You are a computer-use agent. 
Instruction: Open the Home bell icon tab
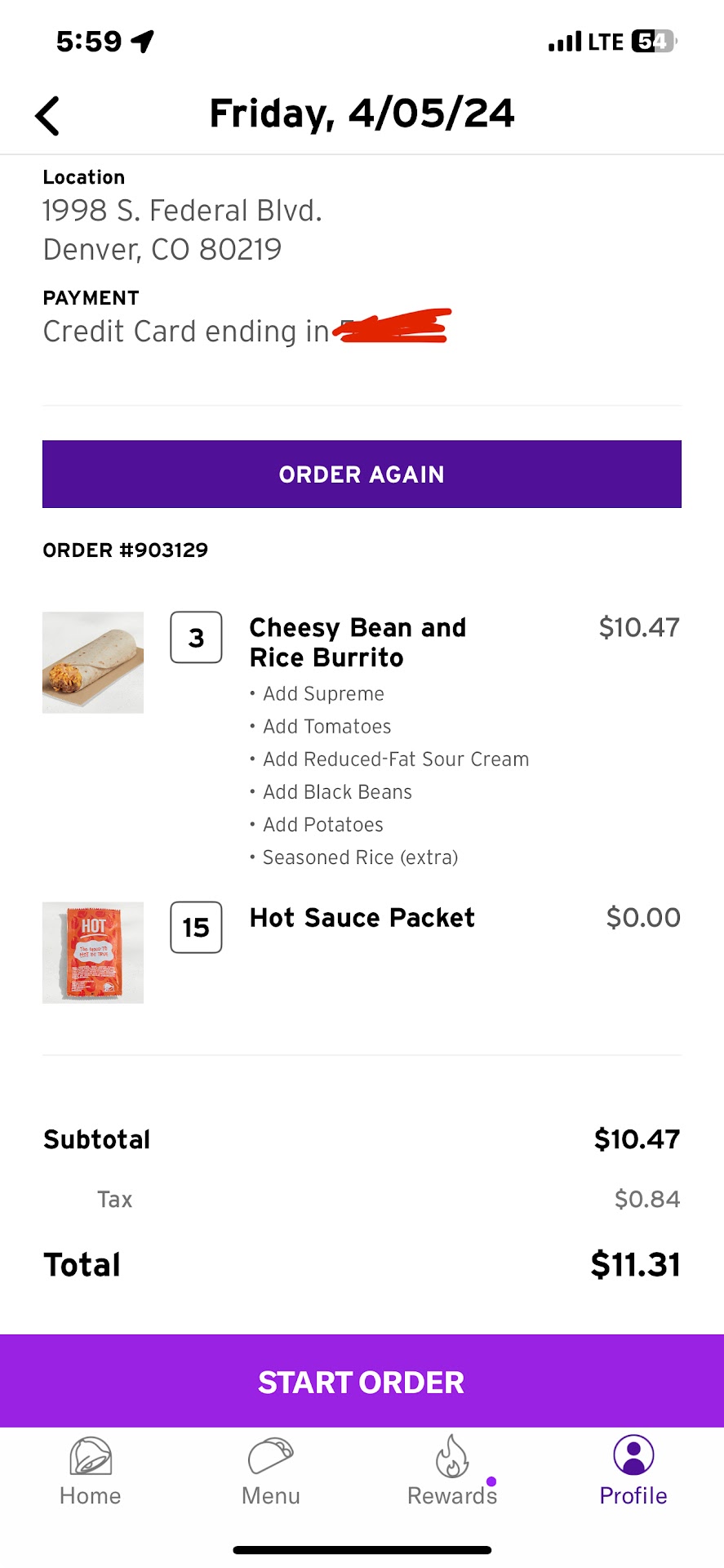click(x=91, y=1457)
